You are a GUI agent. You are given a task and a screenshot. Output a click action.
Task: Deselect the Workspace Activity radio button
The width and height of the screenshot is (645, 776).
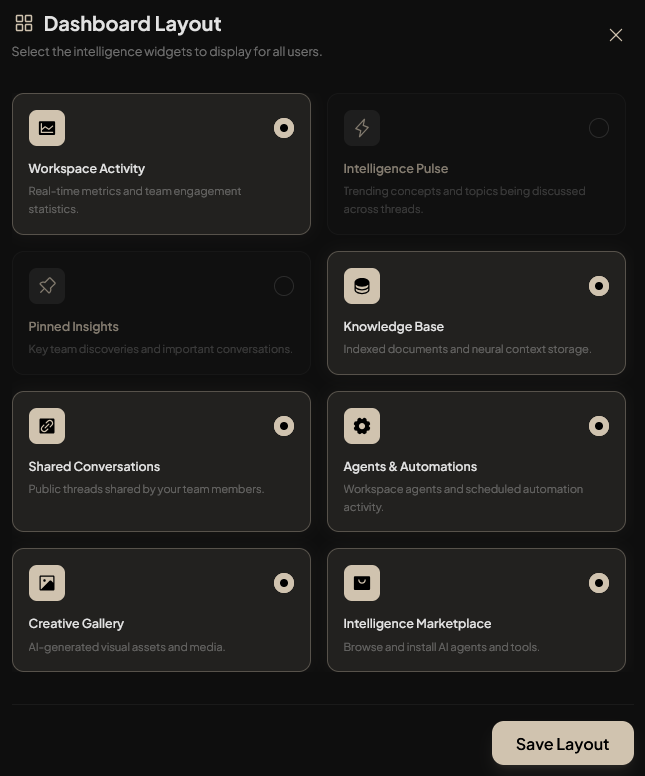click(x=284, y=128)
